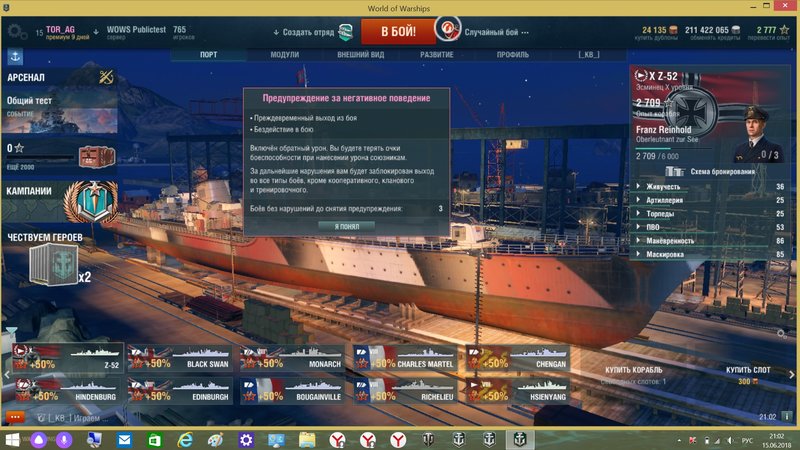Select the BLACK SWAN ship card
This screenshot has height=450, width=800.
(179, 357)
